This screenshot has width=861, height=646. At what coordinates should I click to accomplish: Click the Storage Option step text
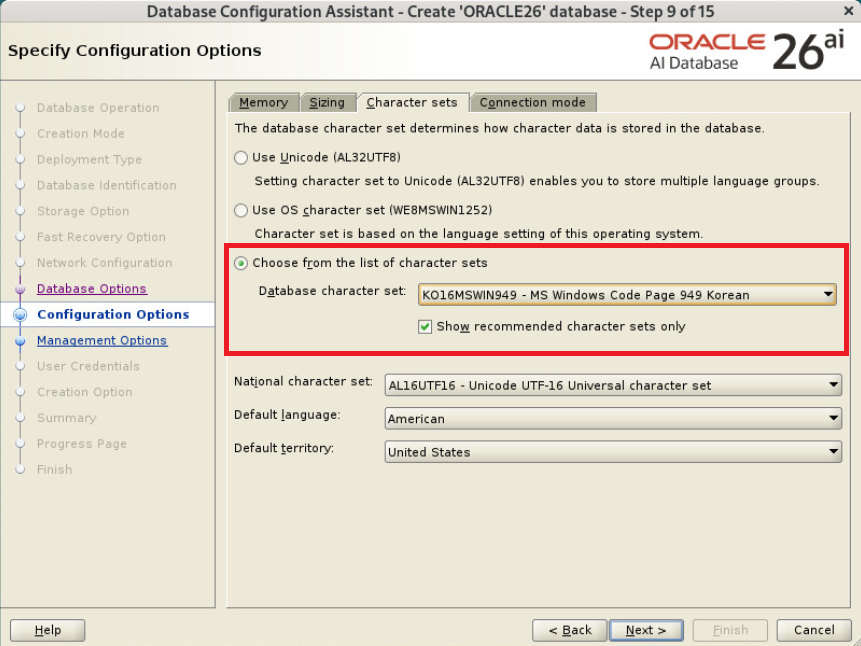coord(83,211)
